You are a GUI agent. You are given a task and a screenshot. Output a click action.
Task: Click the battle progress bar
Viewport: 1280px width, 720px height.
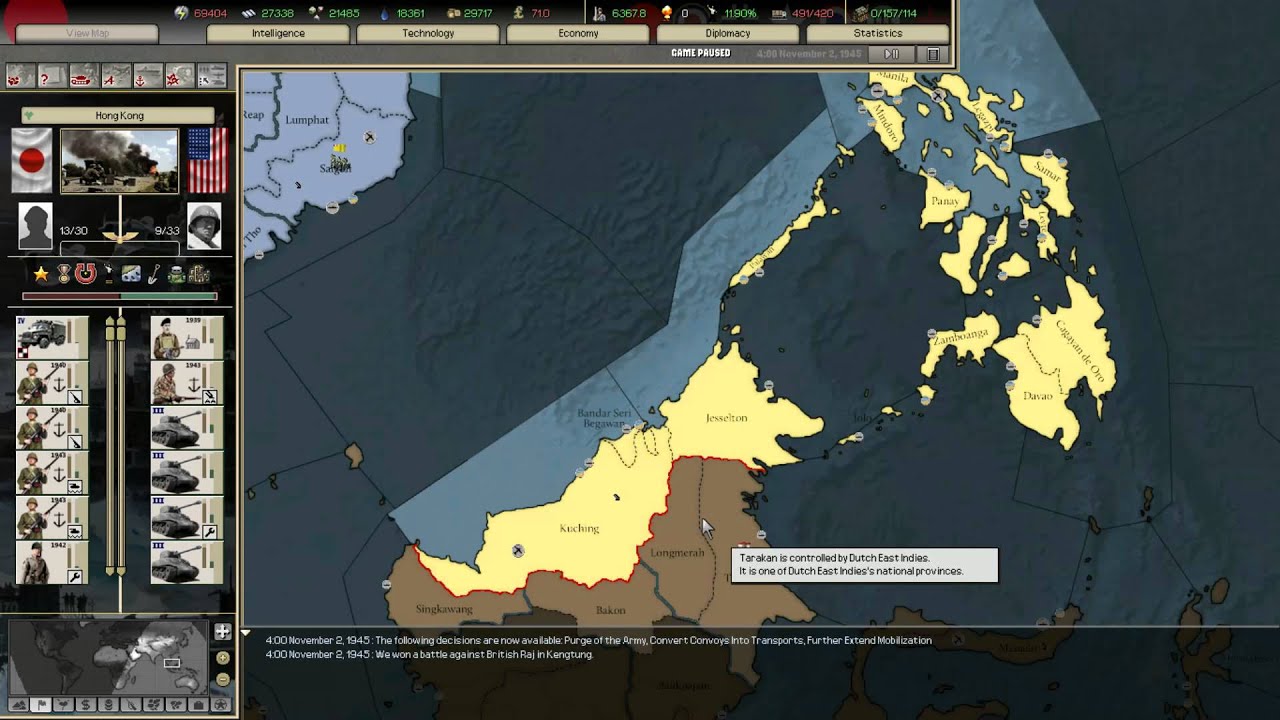[120, 296]
